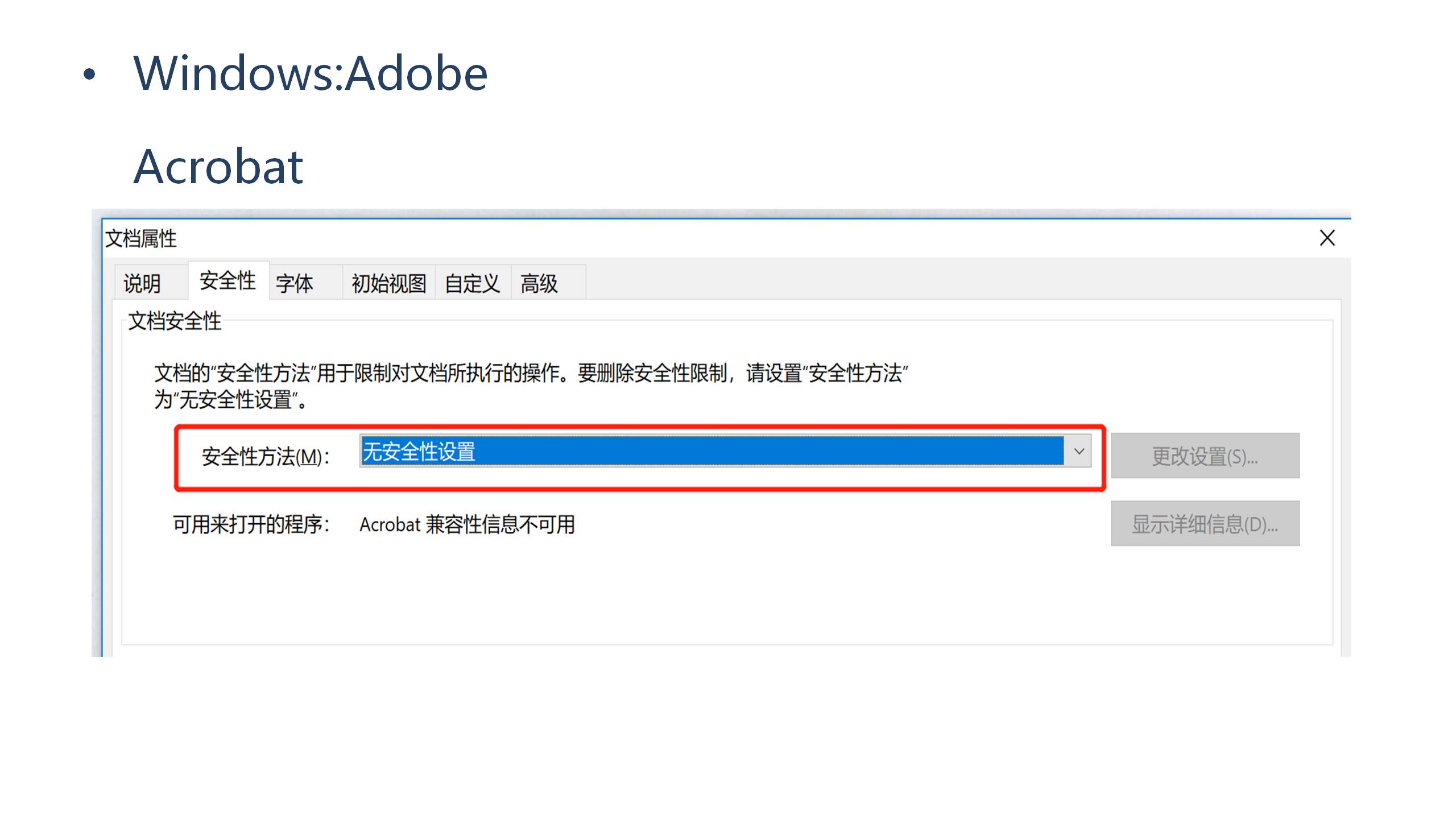Click the 可用来打开的程序 label
The height and width of the screenshot is (819, 1456).
[x=251, y=524]
